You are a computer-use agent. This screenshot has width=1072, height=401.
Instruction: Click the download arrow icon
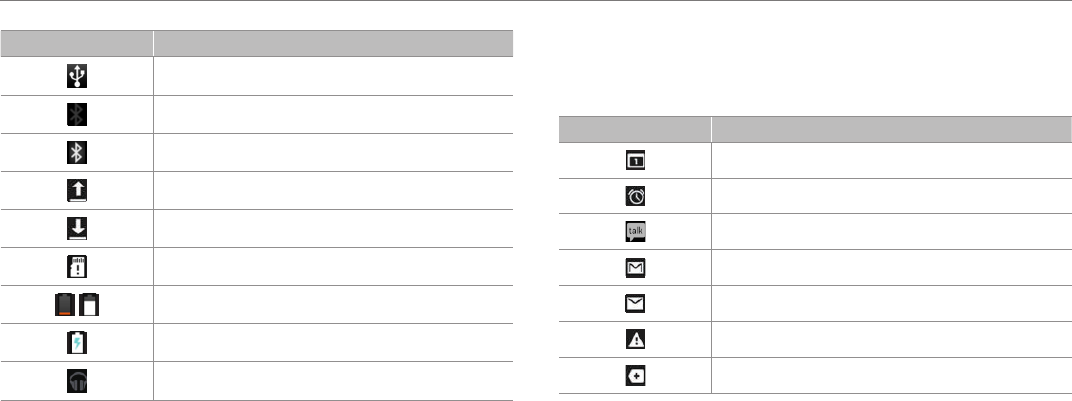pyautogui.click(x=77, y=228)
